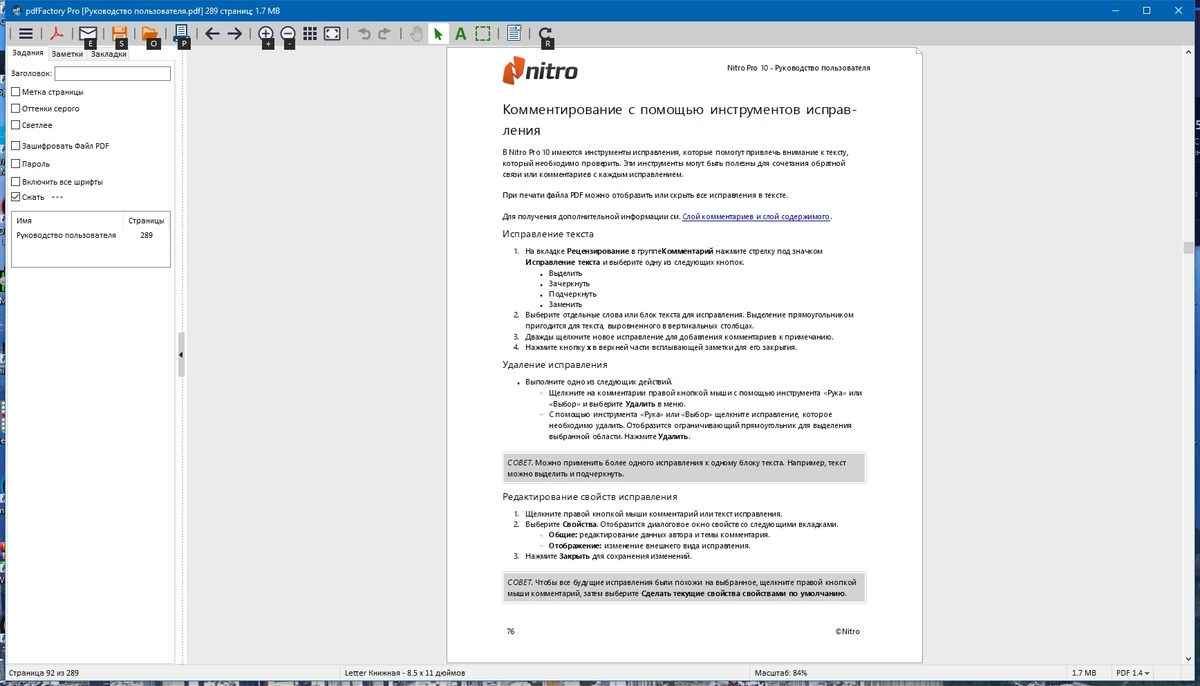This screenshot has height=686, width=1200.
Task: Click status bar text Страница 92 из 289
Action: pos(44,673)
